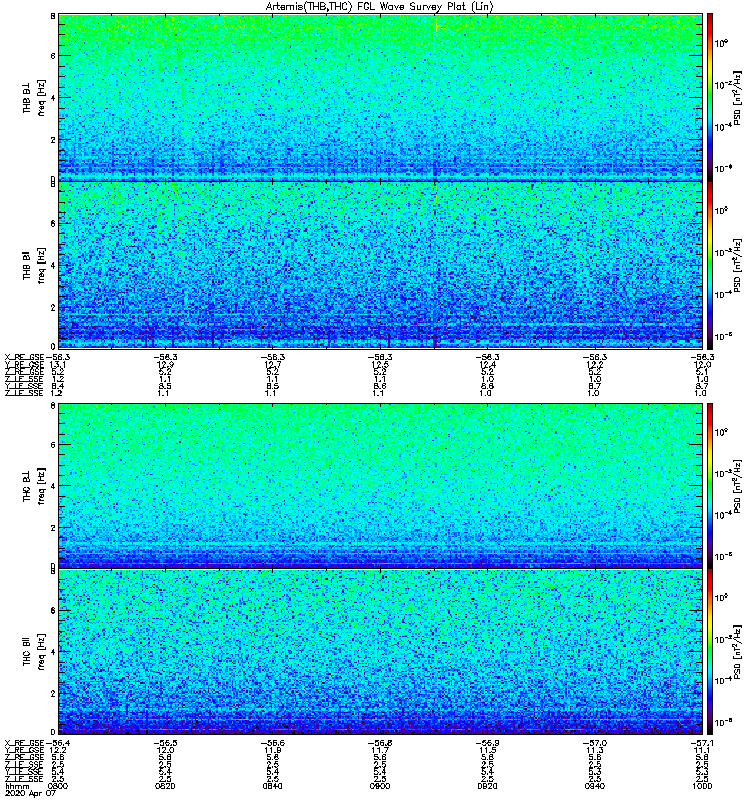Viewport: 750px width, 800px height.
Task: Click the "THC B∥ freq [Hz]" axis label
Action: coord(34,652)
